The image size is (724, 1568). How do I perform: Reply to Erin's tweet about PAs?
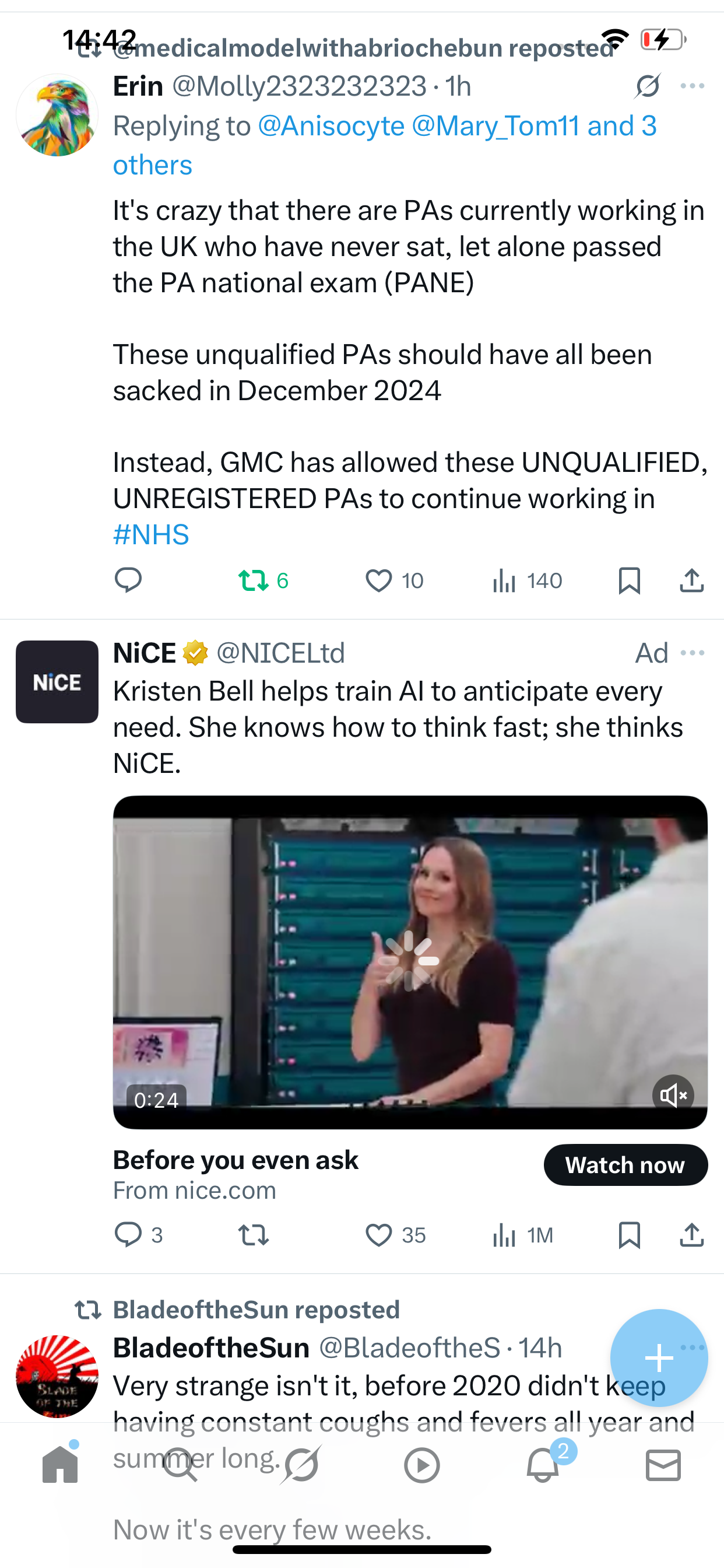tap(128, 580)
